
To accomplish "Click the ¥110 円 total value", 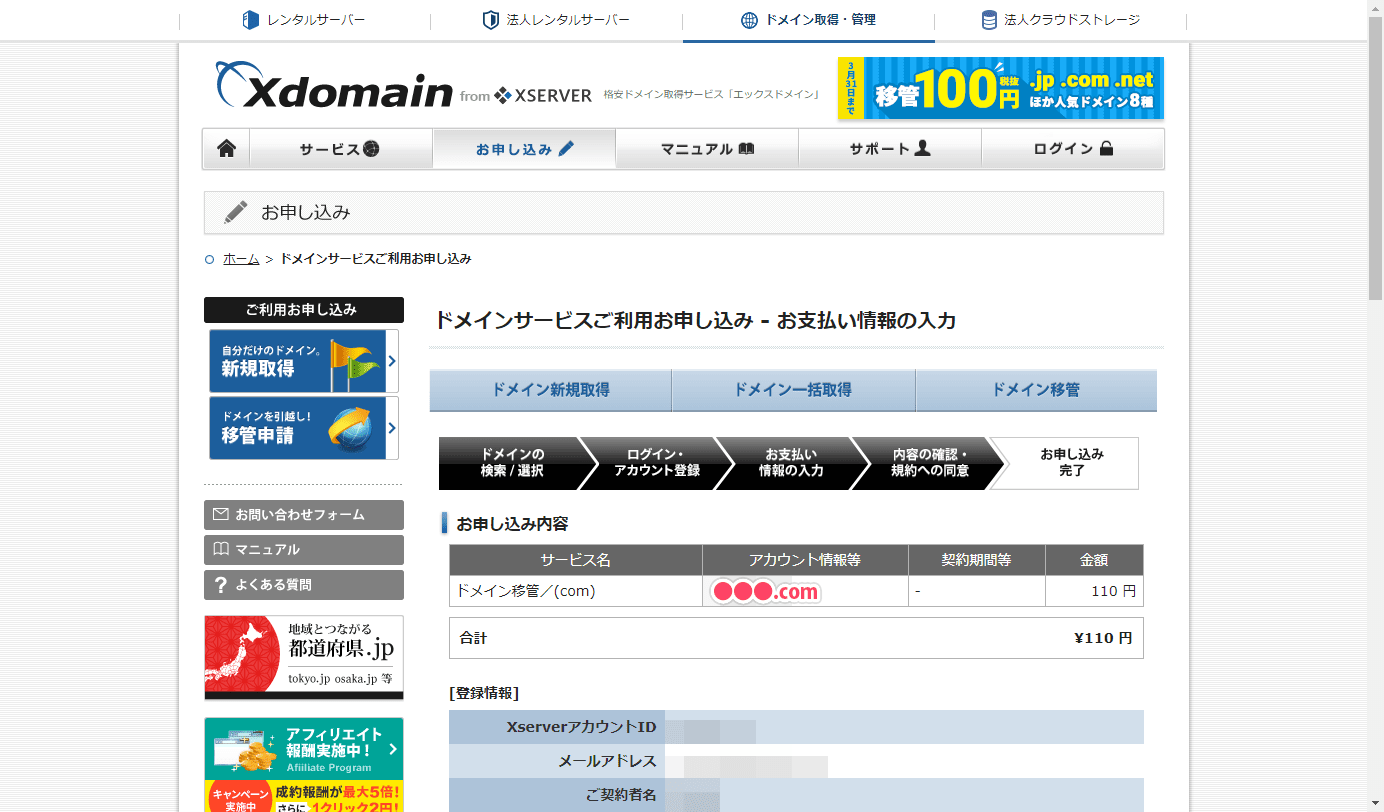I will (1103, 638).
